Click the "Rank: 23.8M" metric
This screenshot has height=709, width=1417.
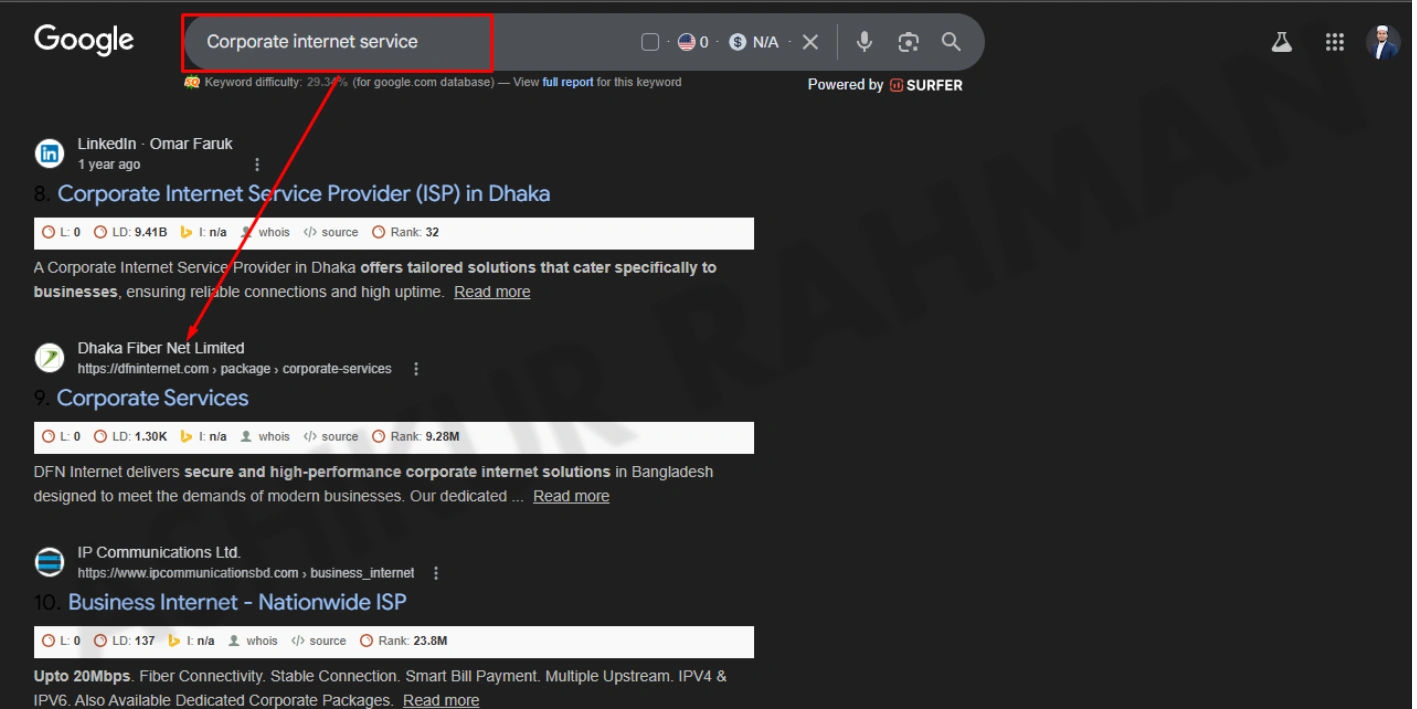403,641
